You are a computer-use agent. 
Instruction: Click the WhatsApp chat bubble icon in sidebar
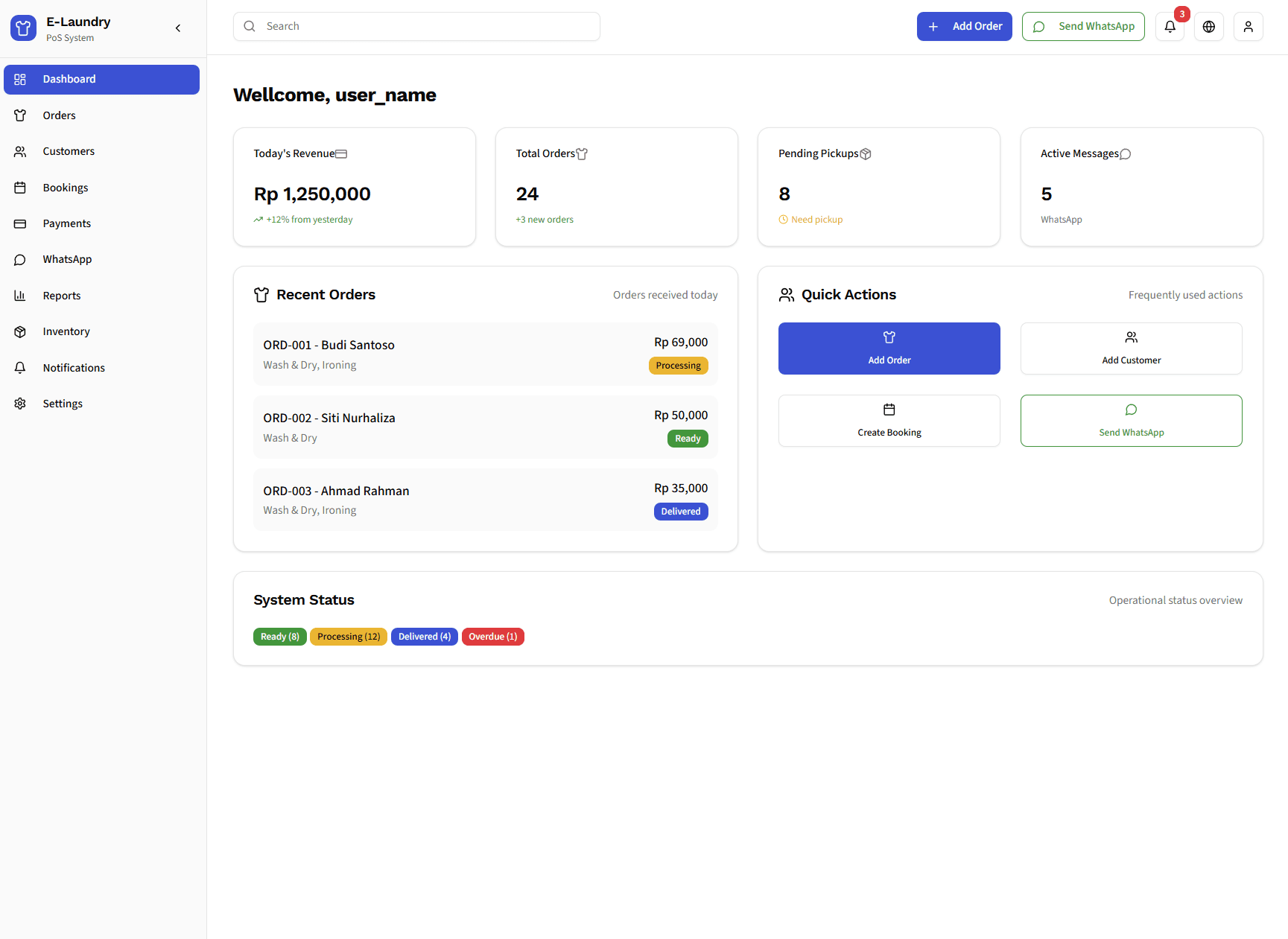20,260
